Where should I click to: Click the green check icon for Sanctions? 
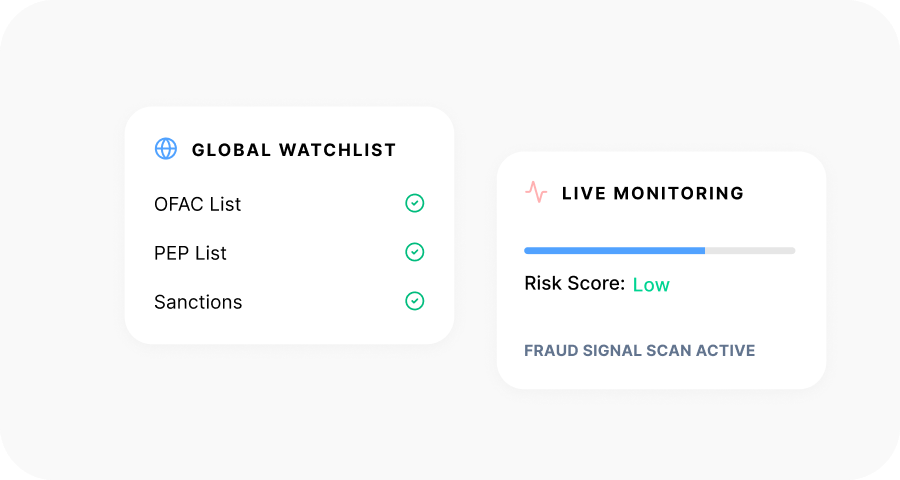414,301
